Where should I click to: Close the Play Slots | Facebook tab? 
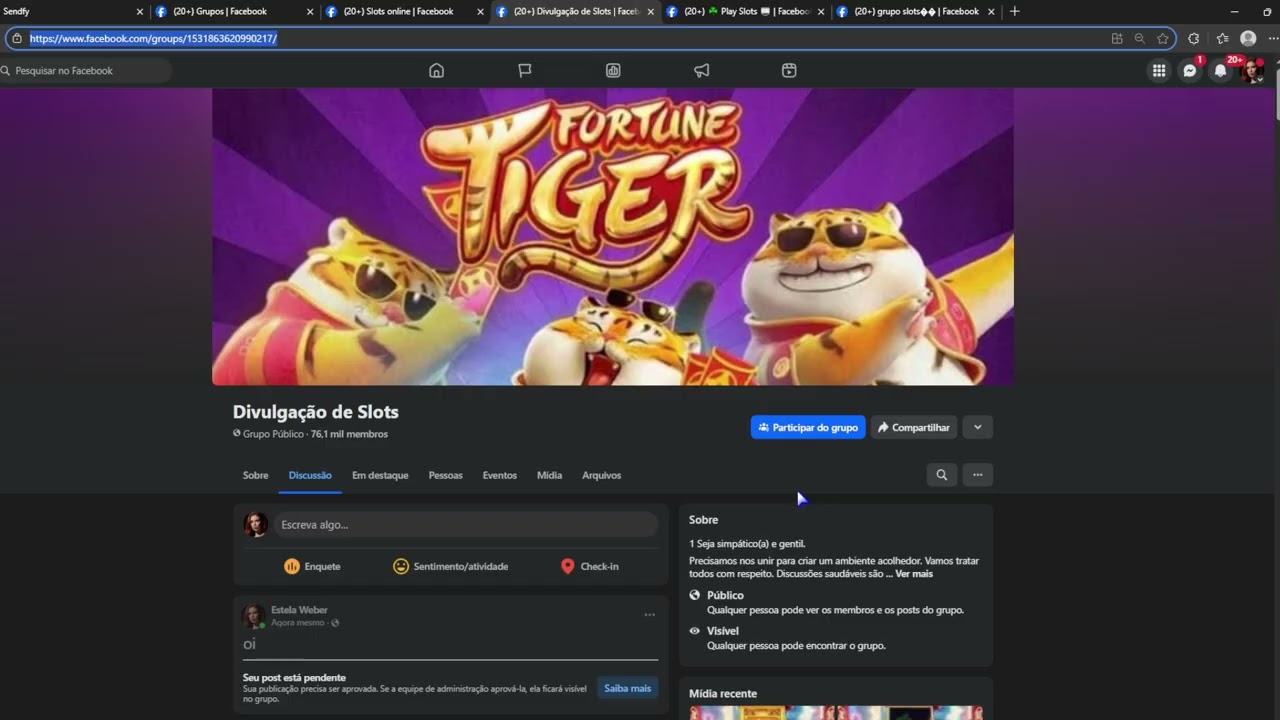coord(821,11)
